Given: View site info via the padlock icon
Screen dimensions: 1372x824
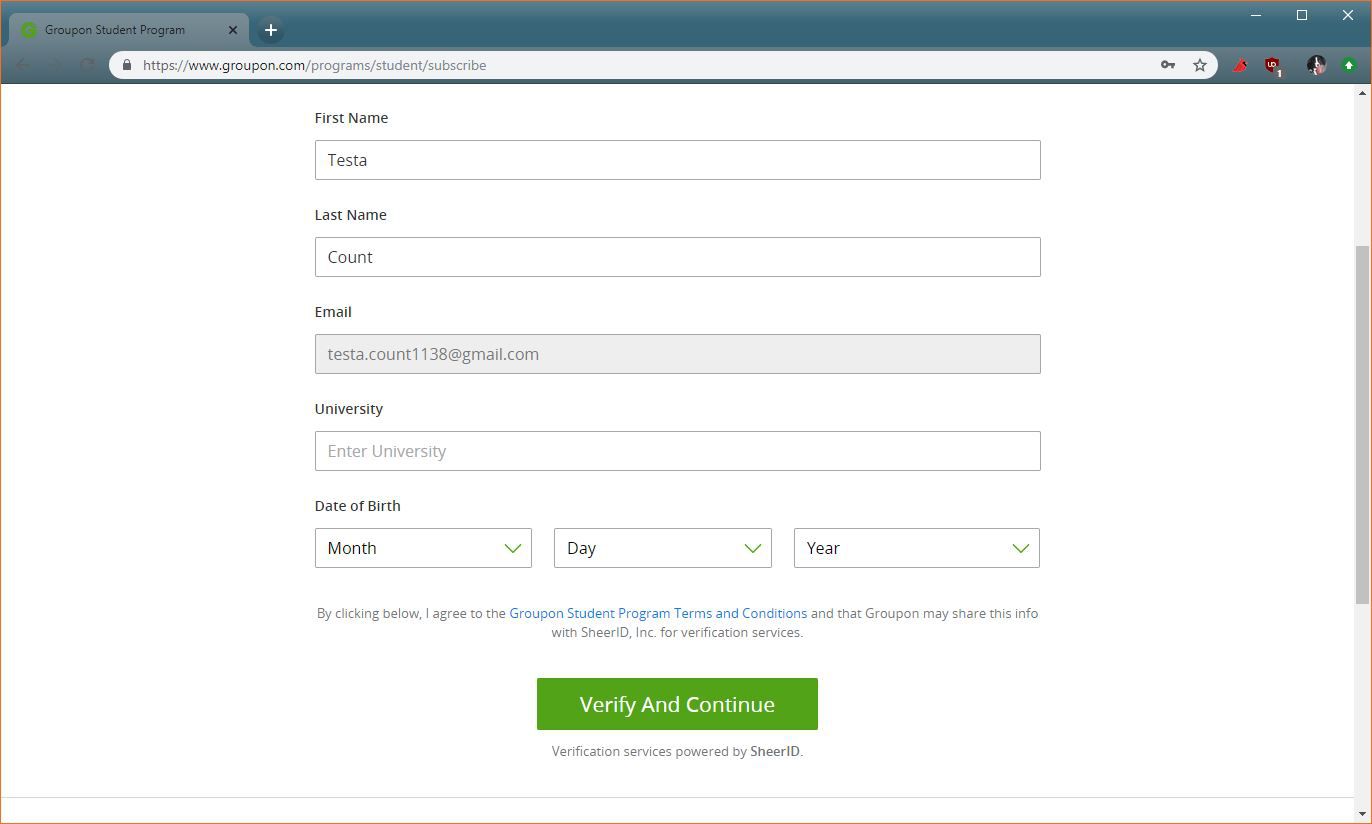Looking at the screenshot, I should 127,65.
